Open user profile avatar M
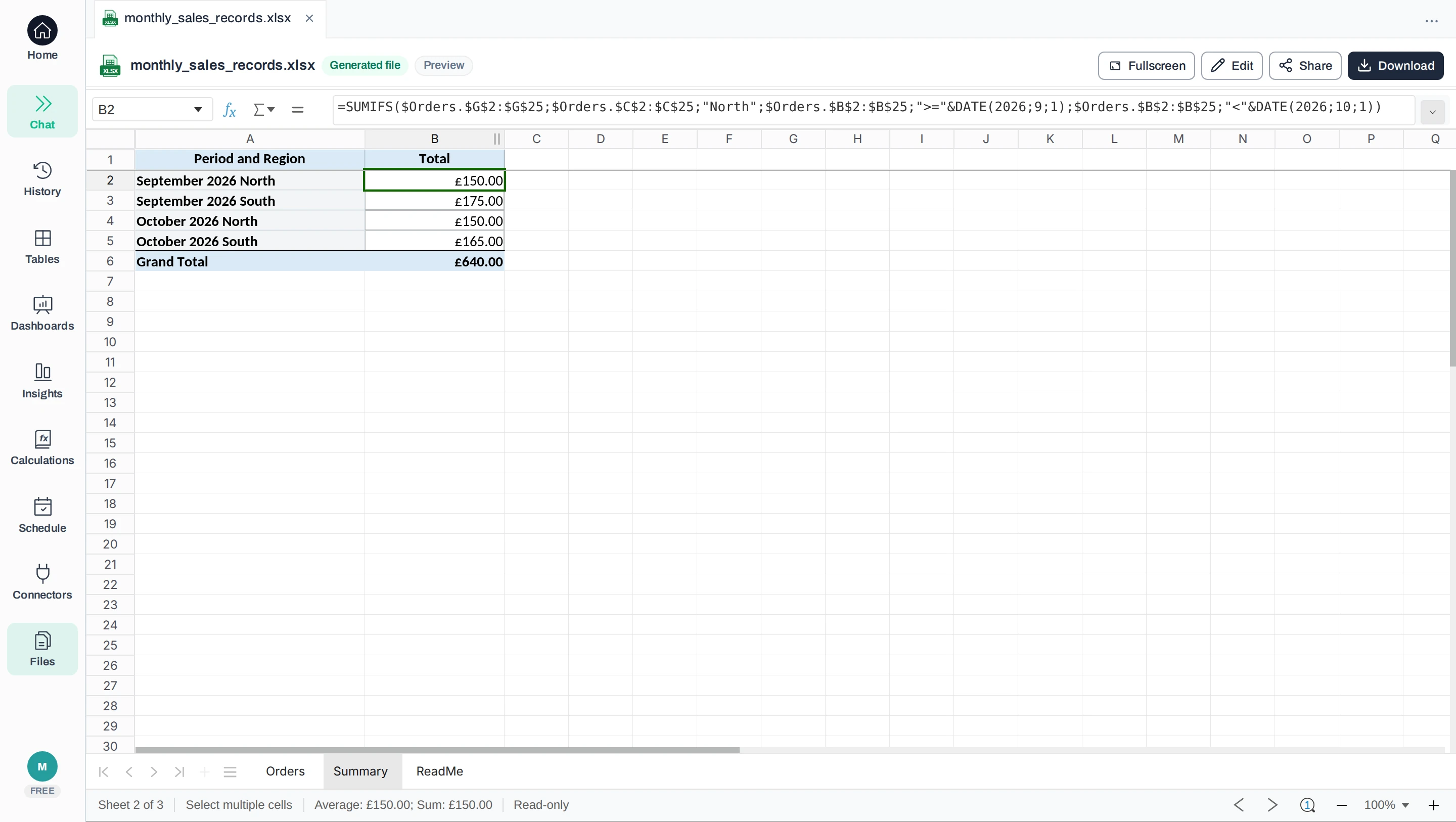Viewport: 1456px width, 822px height. 42,766
